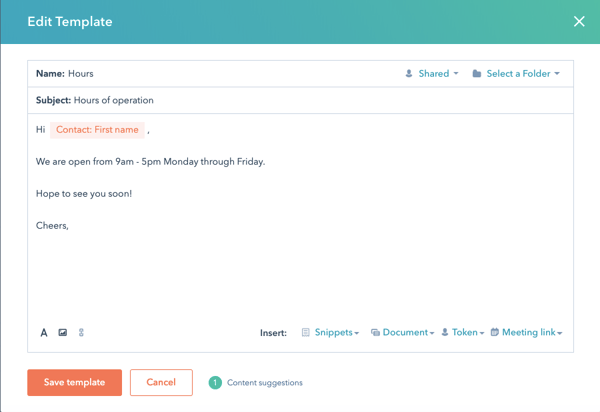Click the 'Hope to see you soon!' line
Viewport: 600px width, 412px height.
[x=84, y=194]
